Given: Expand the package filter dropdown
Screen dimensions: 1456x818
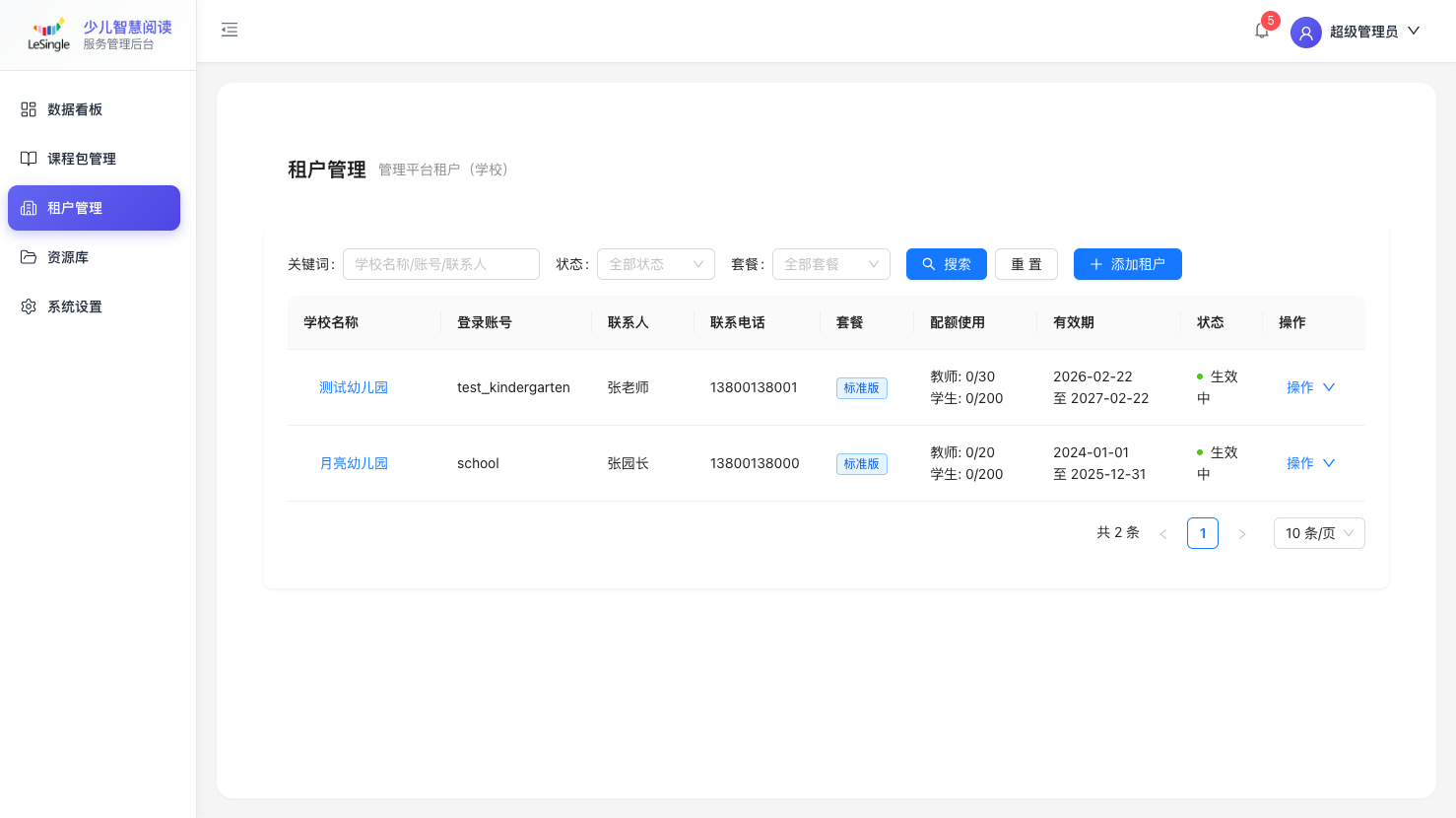Looking at the screenshot, I should point(830,264).
